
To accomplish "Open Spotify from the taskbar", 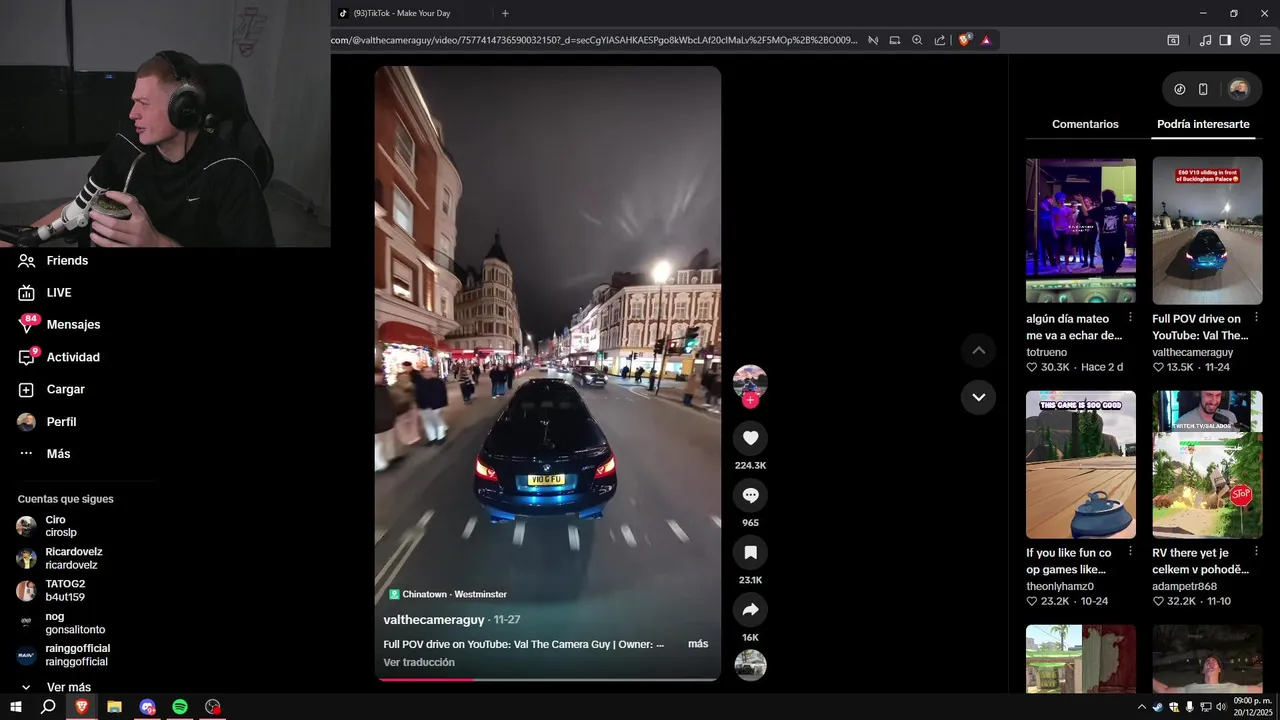I will pyautogui.click(x=180, y=707).
